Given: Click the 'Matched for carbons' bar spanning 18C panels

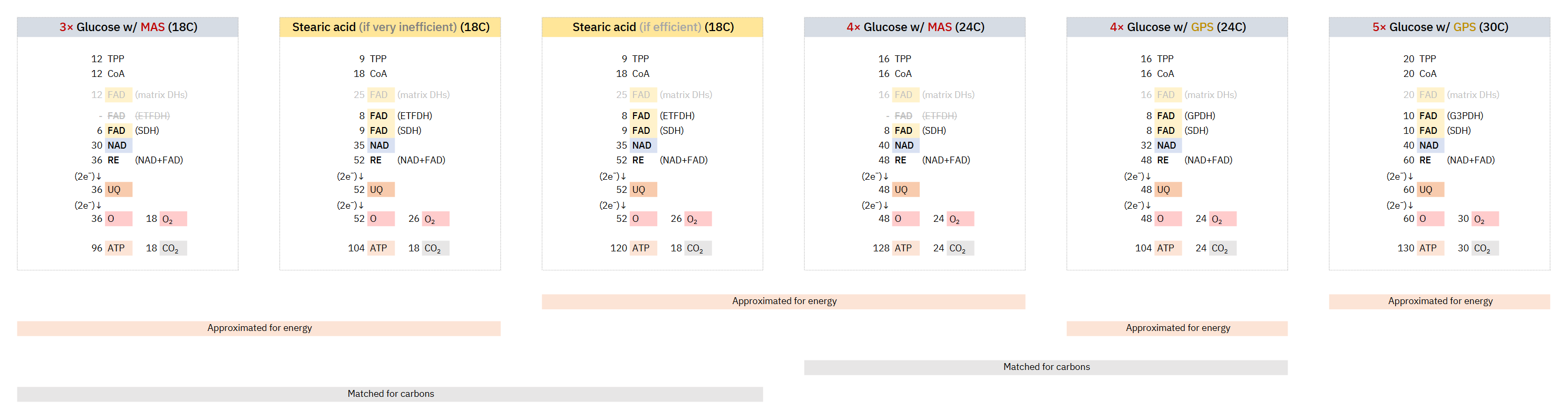Looking at the screenshot, I should click(x=390, y=394).
